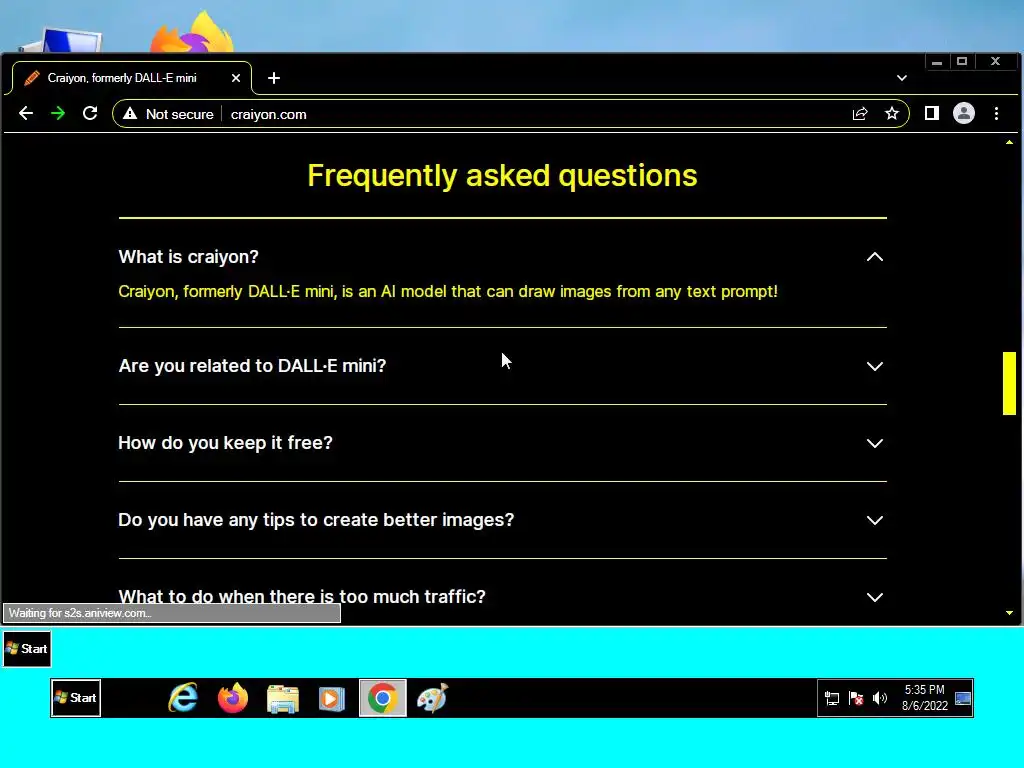This screenshot has height=768, width=1024.
Task: Bookmark this tab with the star
Action: click(891, 114)
